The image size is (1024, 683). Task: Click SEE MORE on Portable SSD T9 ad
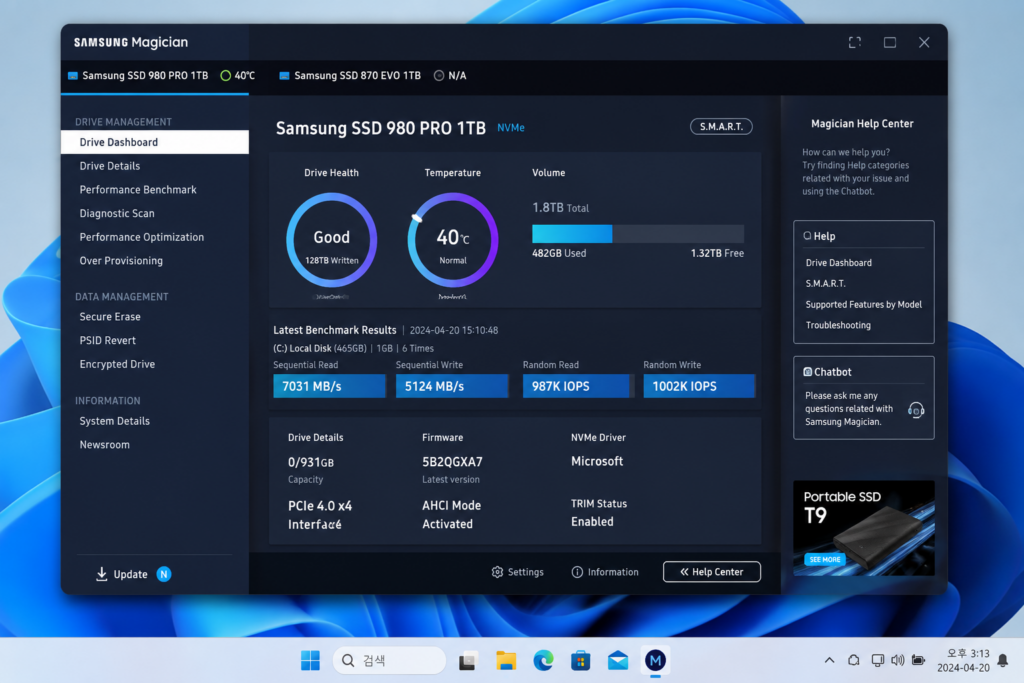point(825,560)
